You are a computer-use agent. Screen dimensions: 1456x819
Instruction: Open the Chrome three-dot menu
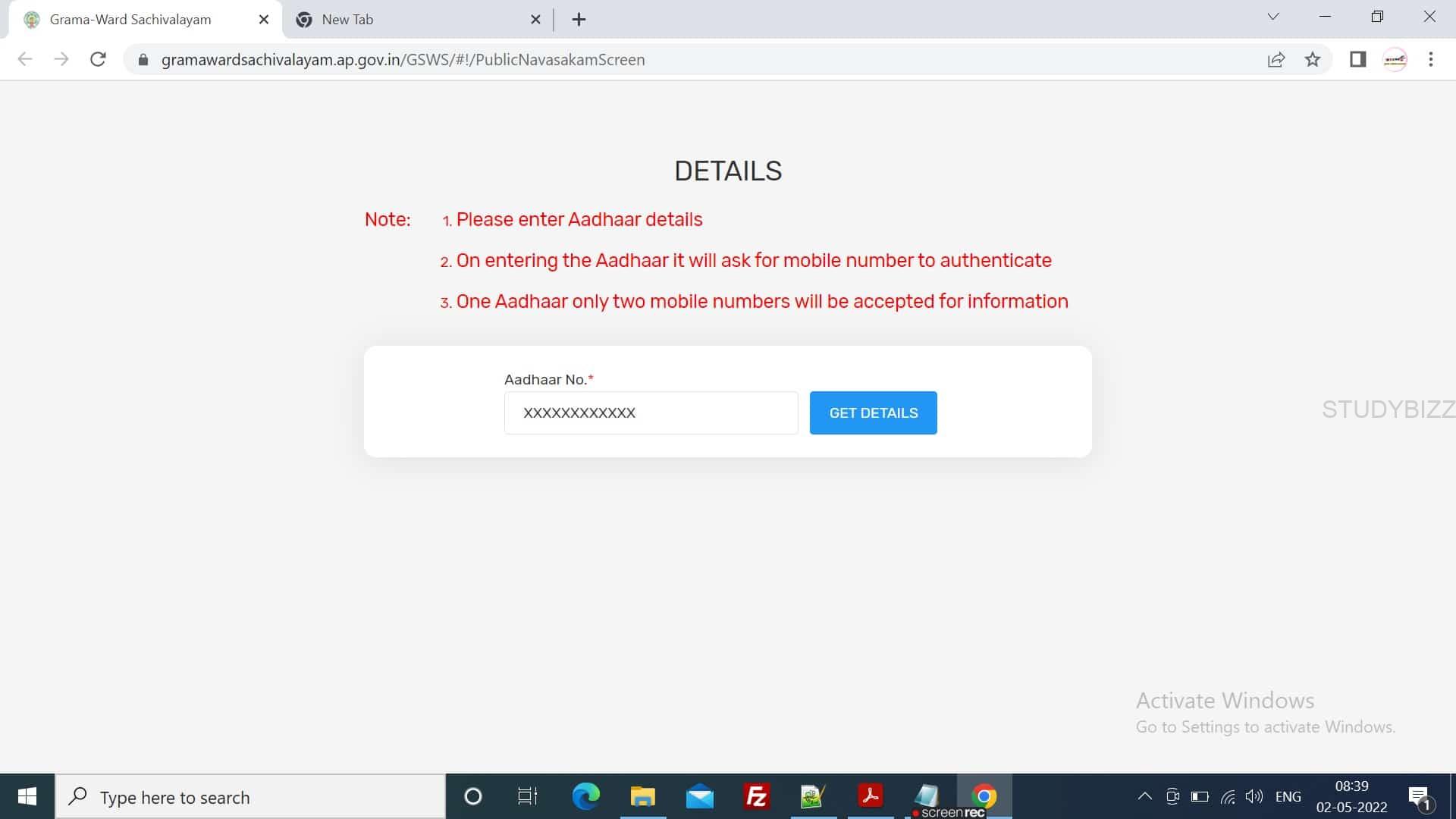(1432, 59)
